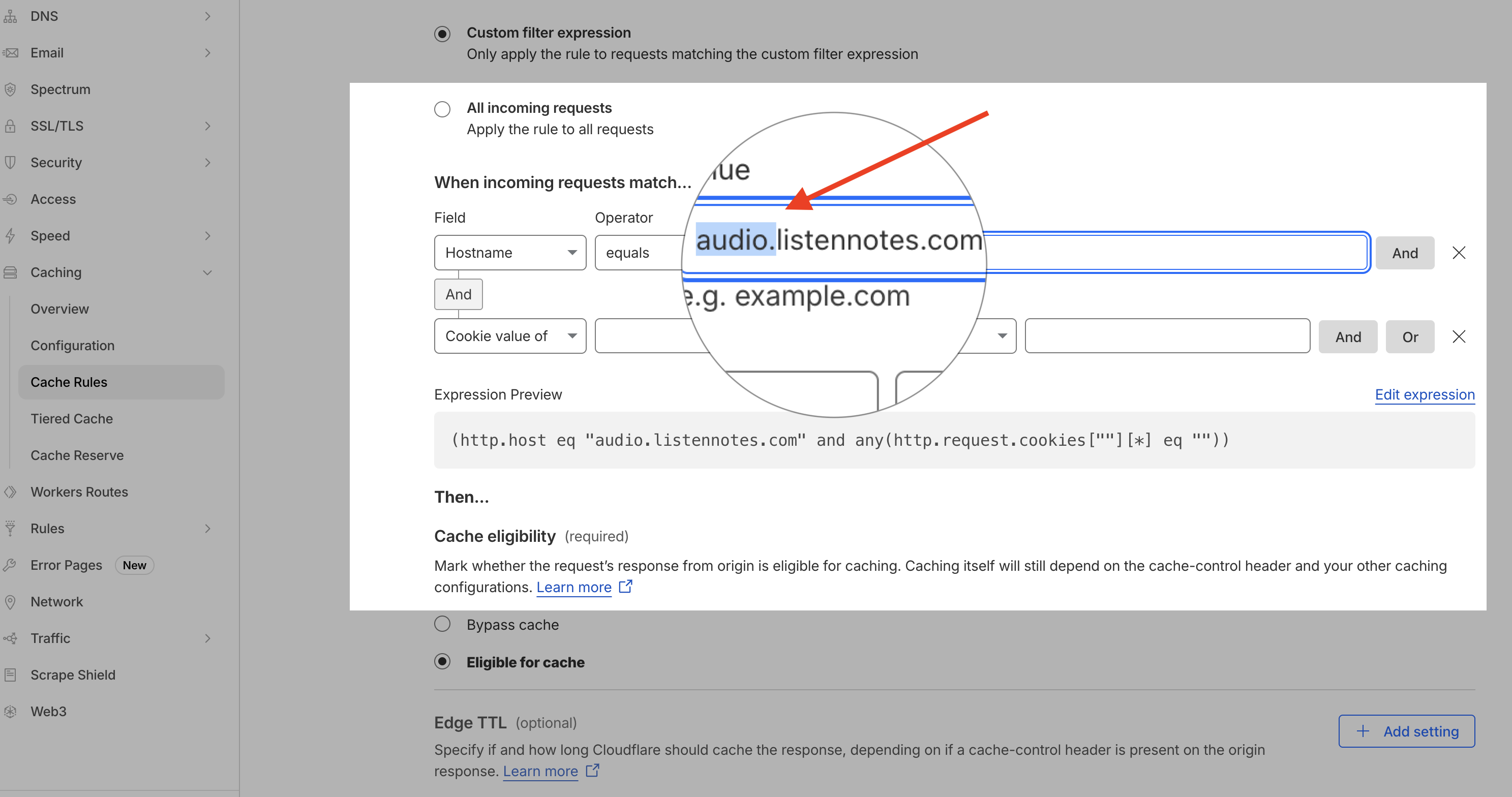The width and height of the screenshot is (1512, 797).
Task: Open the equals operator dropdown
Action: pyautogui.click(x=640, y=252)
